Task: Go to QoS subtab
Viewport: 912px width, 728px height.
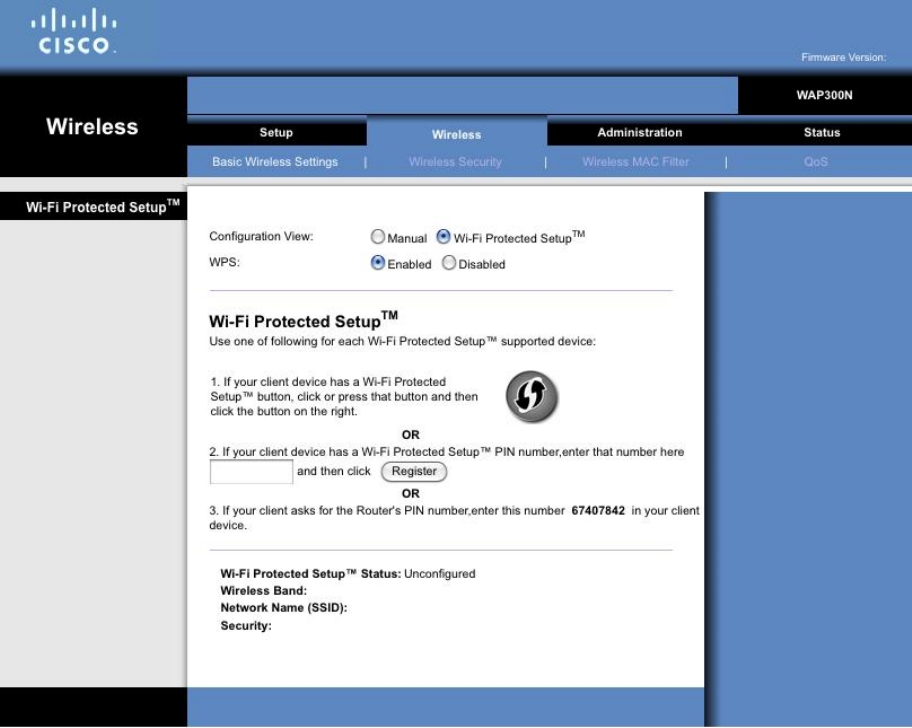Action: [816, 162]
